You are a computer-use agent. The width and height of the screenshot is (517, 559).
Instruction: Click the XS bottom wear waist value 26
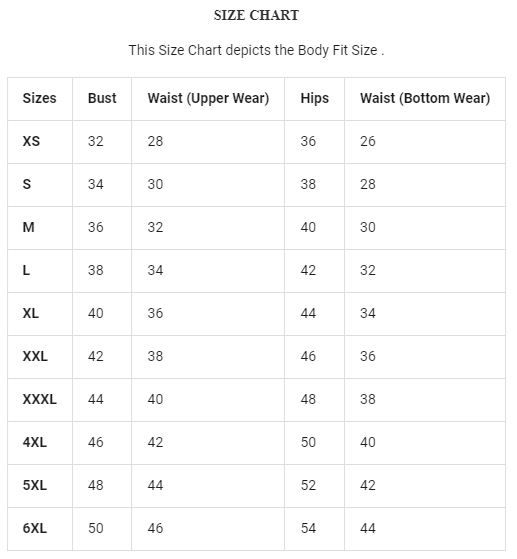click(x=368, y=141)
